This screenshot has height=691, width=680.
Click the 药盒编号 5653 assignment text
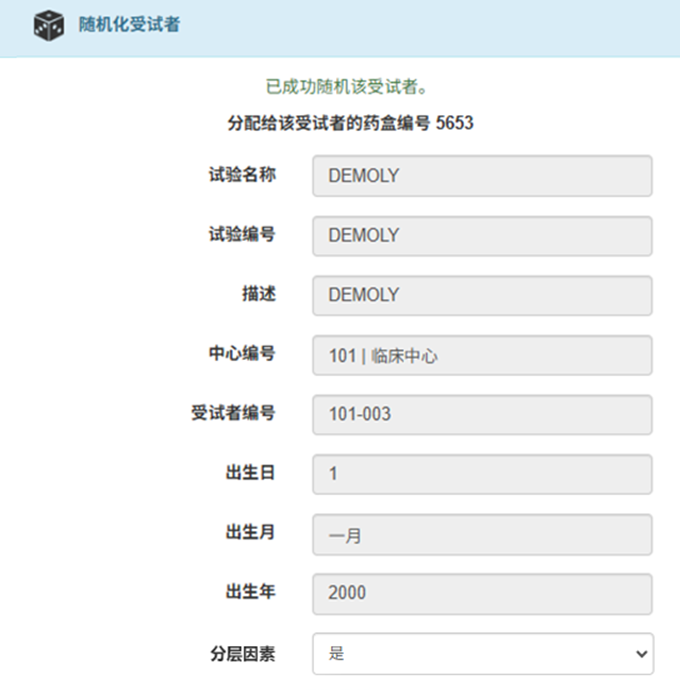350,123
